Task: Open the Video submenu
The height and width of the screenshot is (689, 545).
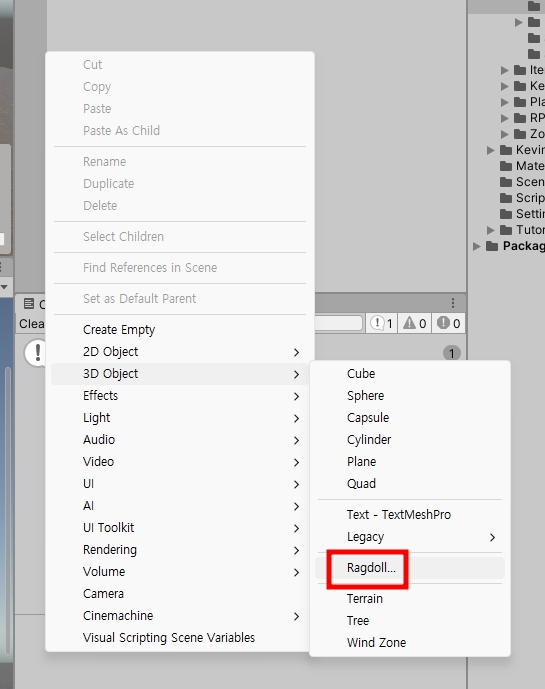Action: point(180,461)
